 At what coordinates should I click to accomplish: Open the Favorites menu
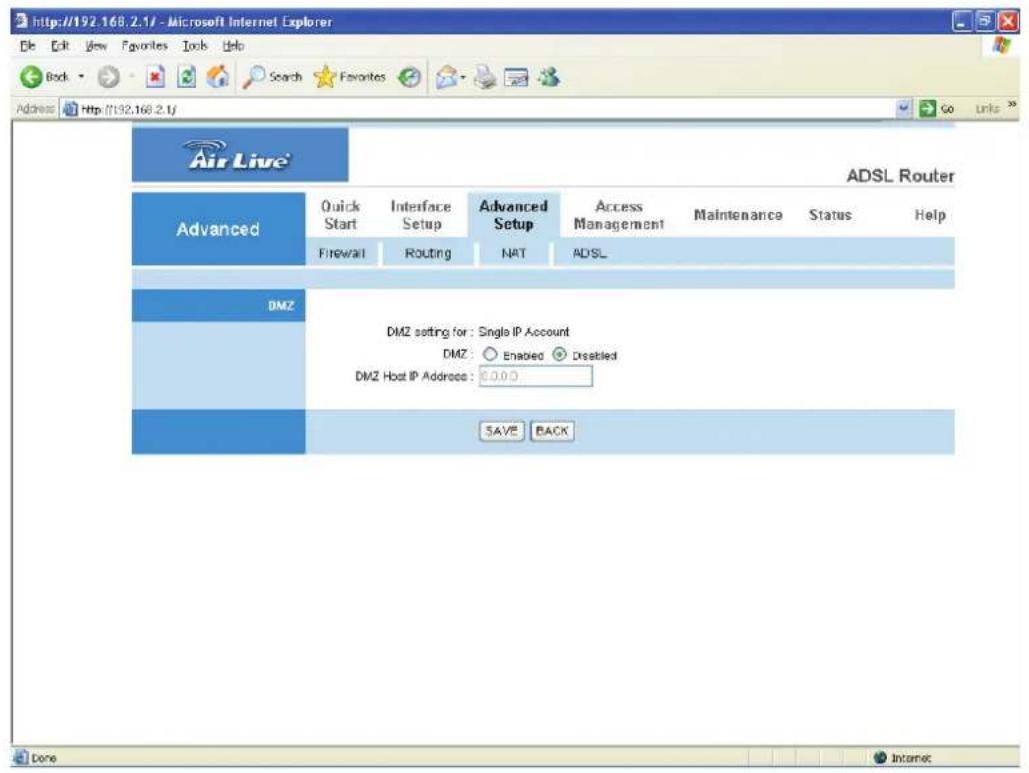point(144,46)
